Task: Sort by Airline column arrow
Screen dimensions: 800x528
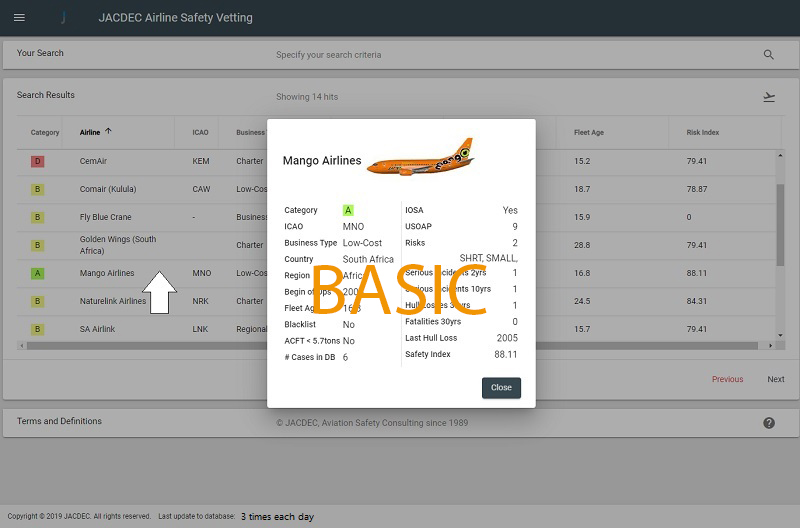Action: click(x=108, y=131)
